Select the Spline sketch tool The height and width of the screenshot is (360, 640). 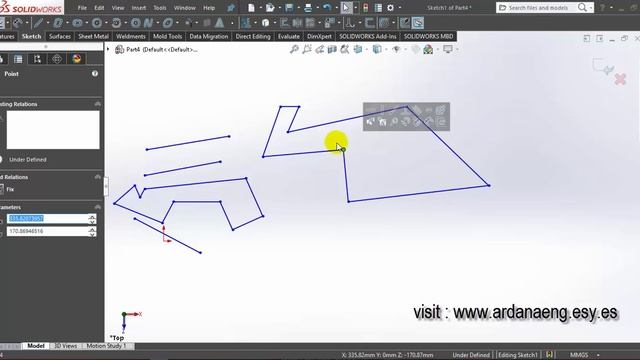[x=148, y=23]
